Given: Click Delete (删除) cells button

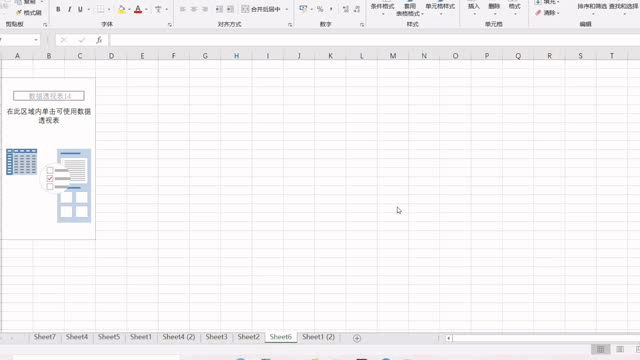Looking at the screenshot, I should click(494, 7).
